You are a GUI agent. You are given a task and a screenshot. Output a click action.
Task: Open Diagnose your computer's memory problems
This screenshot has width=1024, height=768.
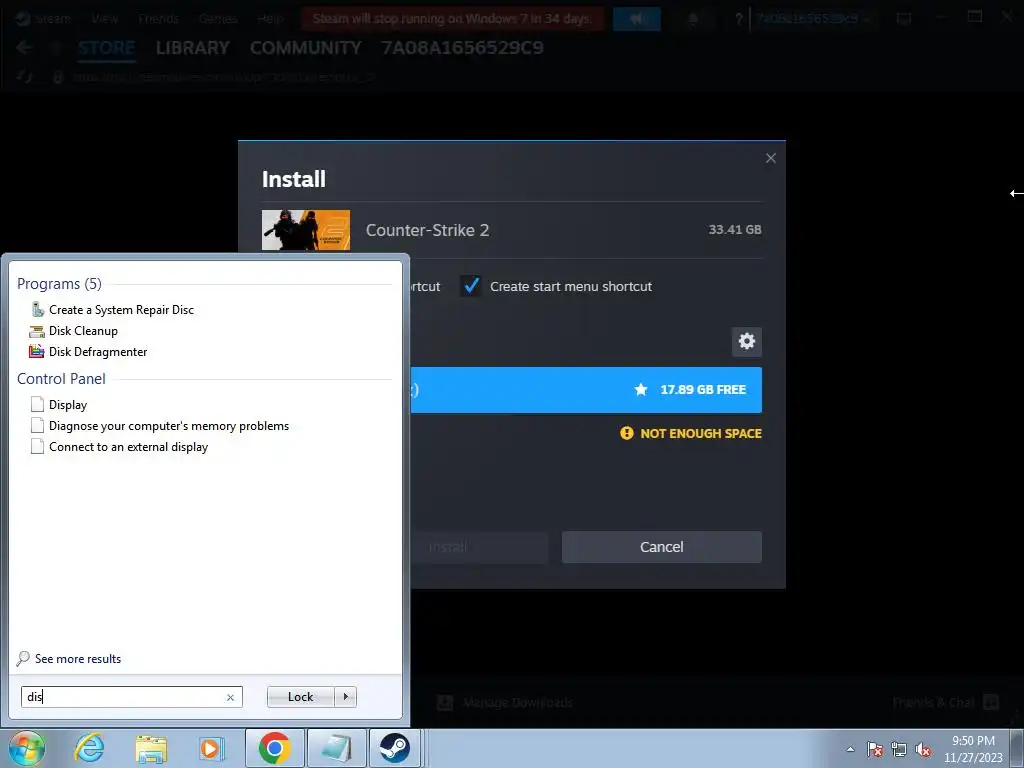160,426
